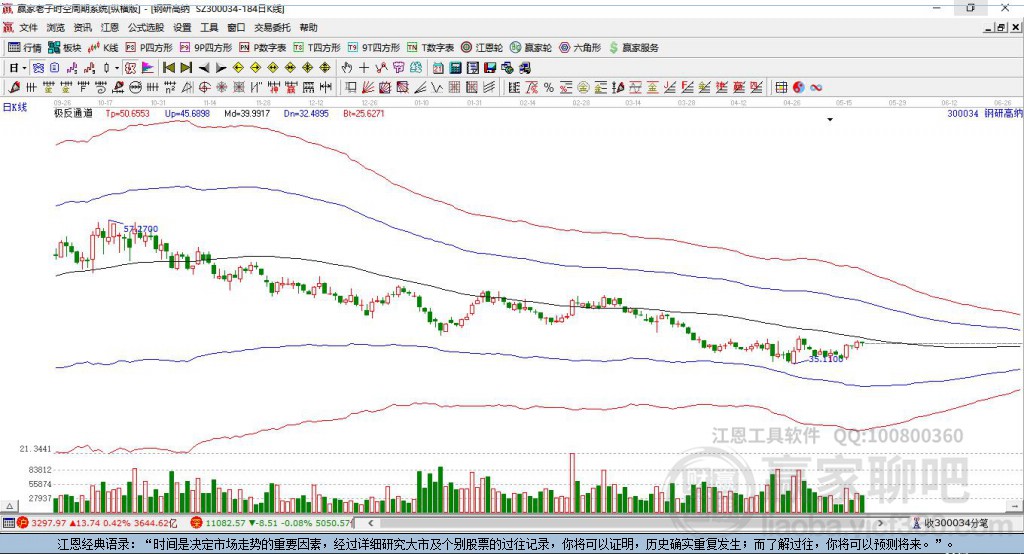This screenshot has height=554, width=1024.
Task: Select the red pencil drawing tool
Action: pos(14,88)
